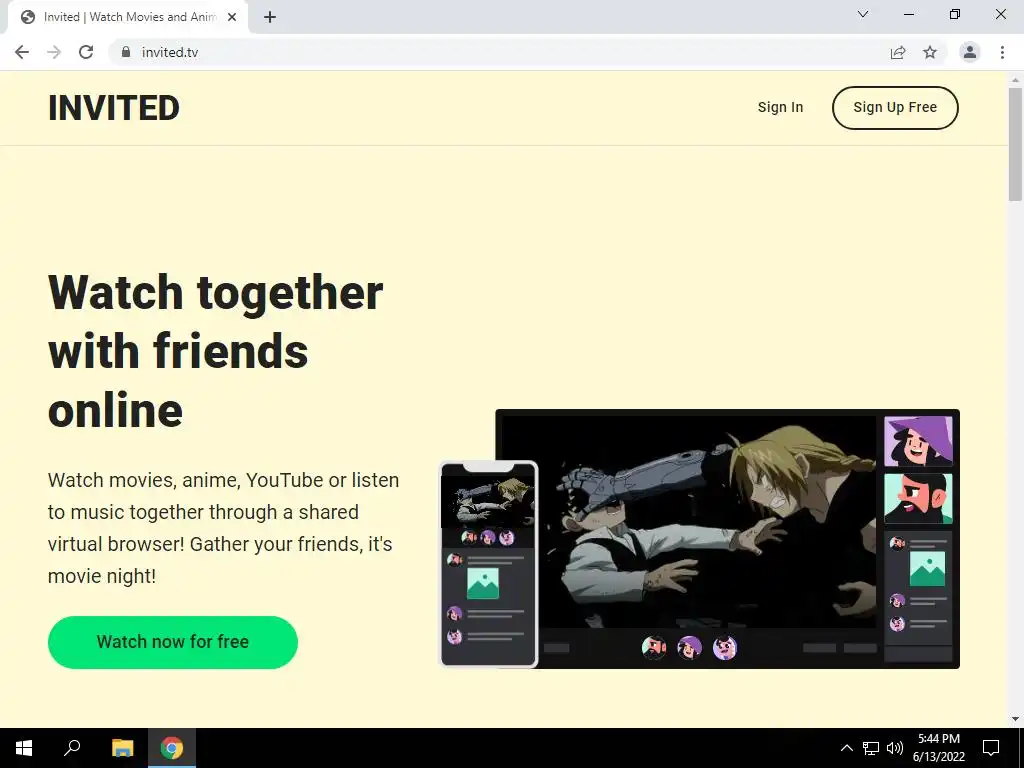Open File Explorer from the taskbar
Image resolution: width=1024 pixels, height=768 pixels.
[122, 748]
